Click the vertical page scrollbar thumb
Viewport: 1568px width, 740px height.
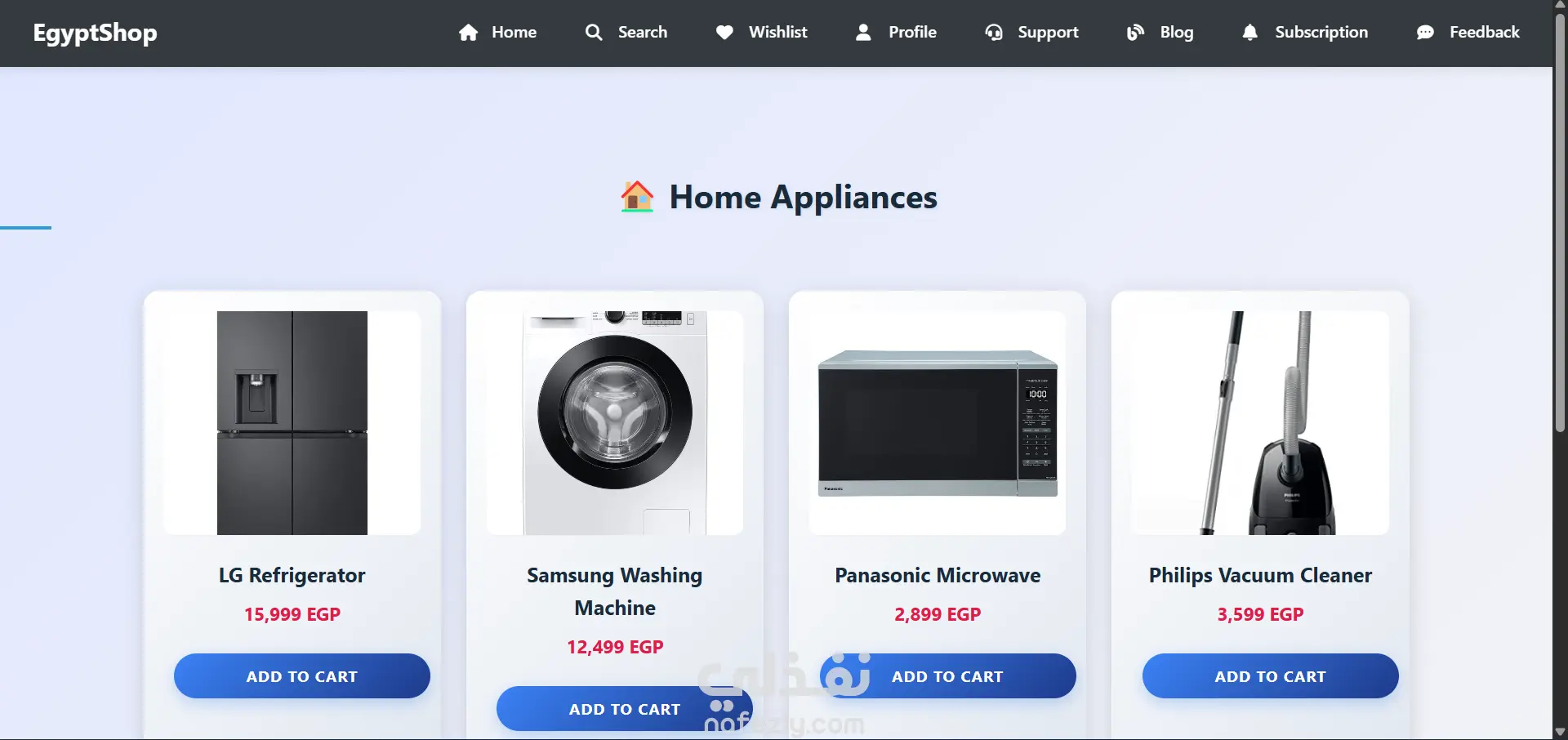click(1560, 222)
